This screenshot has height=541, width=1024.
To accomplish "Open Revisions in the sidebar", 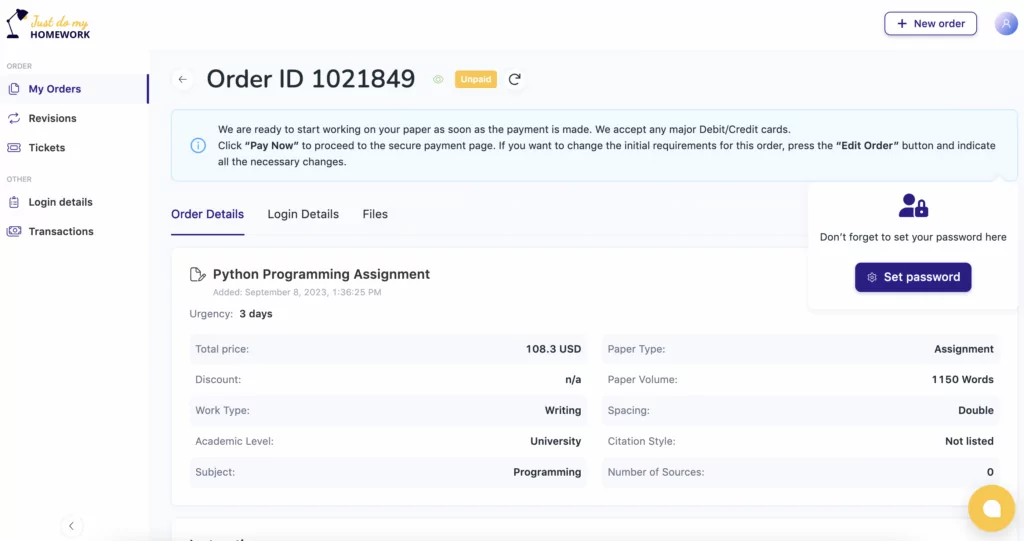I will coord(52,118).
